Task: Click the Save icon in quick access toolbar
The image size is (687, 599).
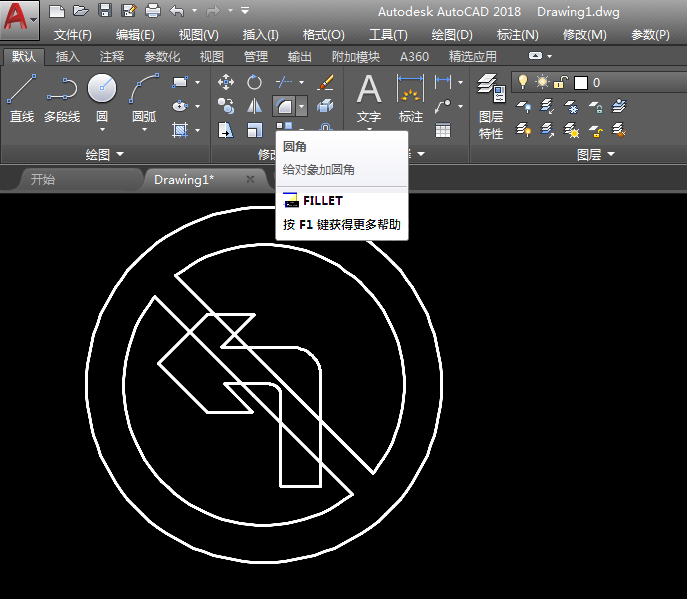Action: click(x=105, y=11)
